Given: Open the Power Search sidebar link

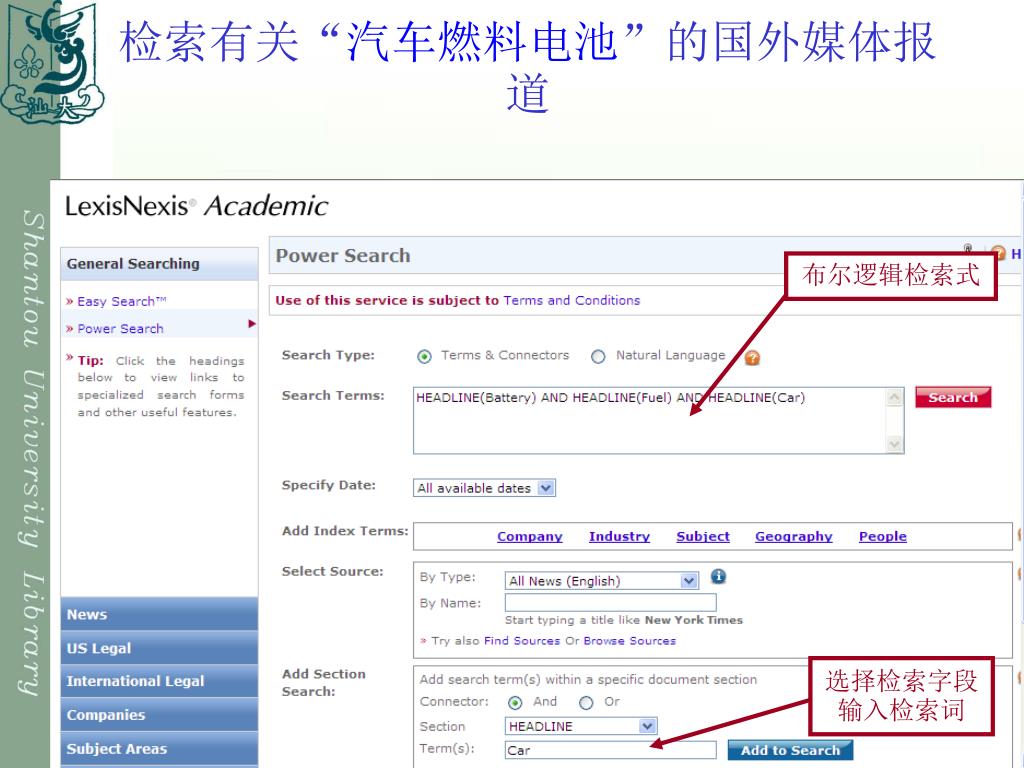Looking at the screenshot, I should pos(120,328).
